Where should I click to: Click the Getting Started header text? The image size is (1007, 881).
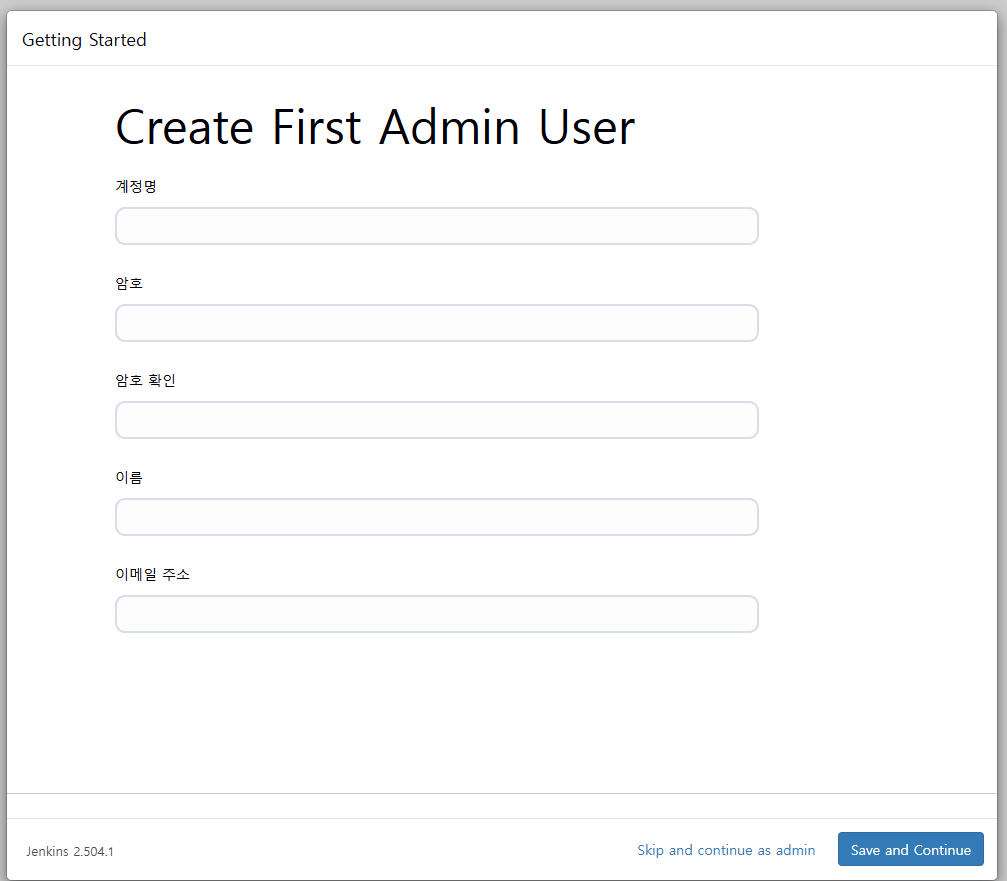[x=84, y=40]
